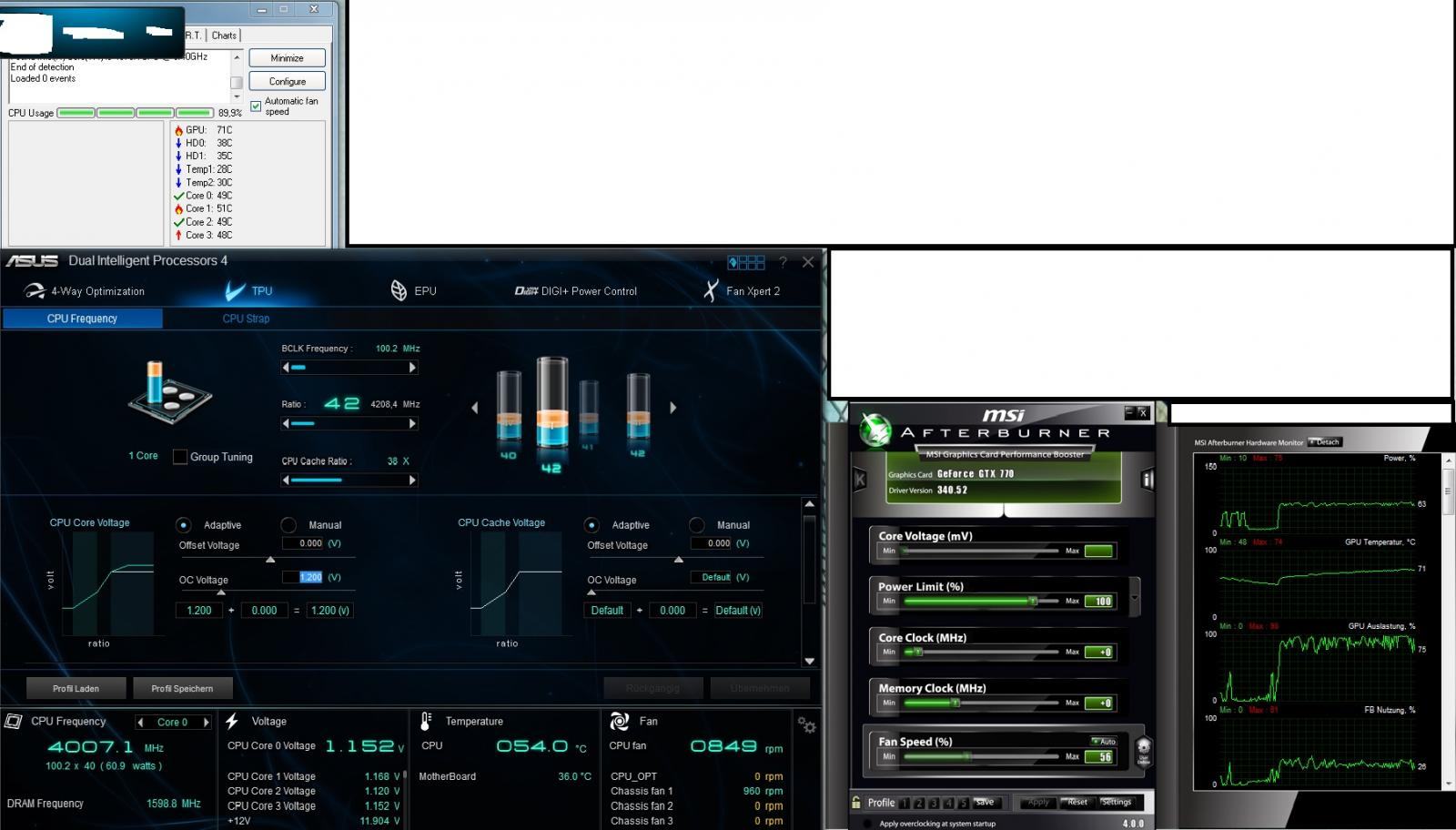Select the CPU Frequency sub-tab
This screenshot has width=1456, height=830.
(x=82, y=319)
